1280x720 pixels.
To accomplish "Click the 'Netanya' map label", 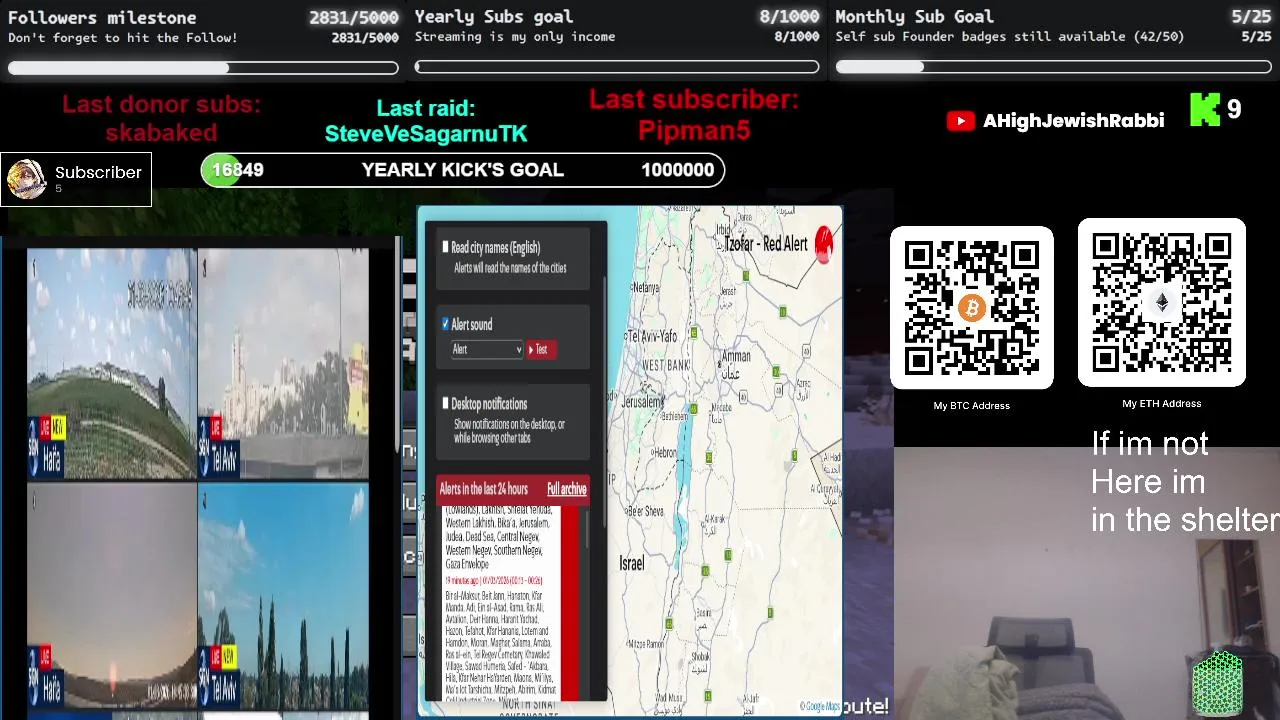I will click(646, 287).
